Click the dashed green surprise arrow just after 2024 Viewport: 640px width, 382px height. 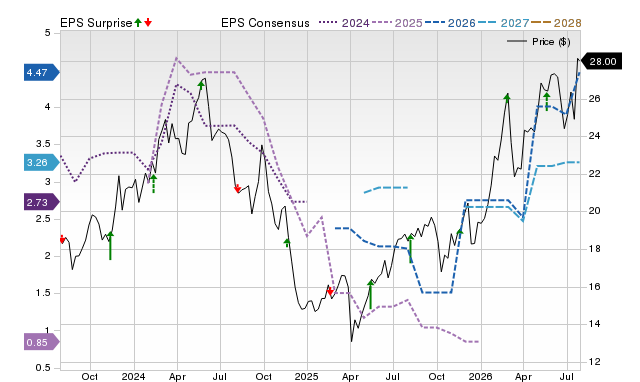(153, 183)
